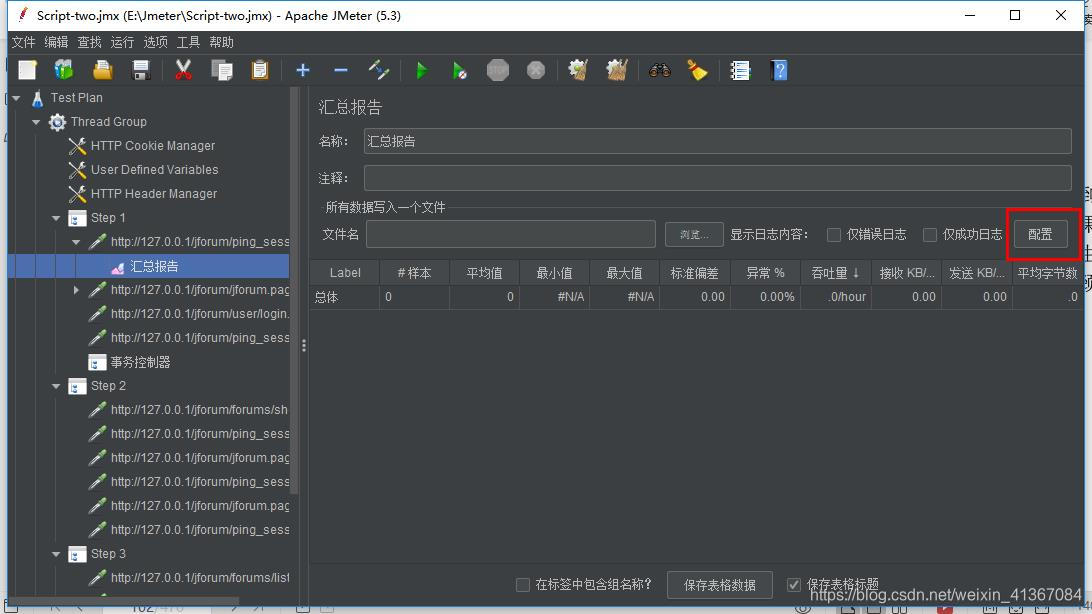1092x614 pixels.
Task: Collapse the Step 3 controller arrow
Action: (x=56, y=554)
